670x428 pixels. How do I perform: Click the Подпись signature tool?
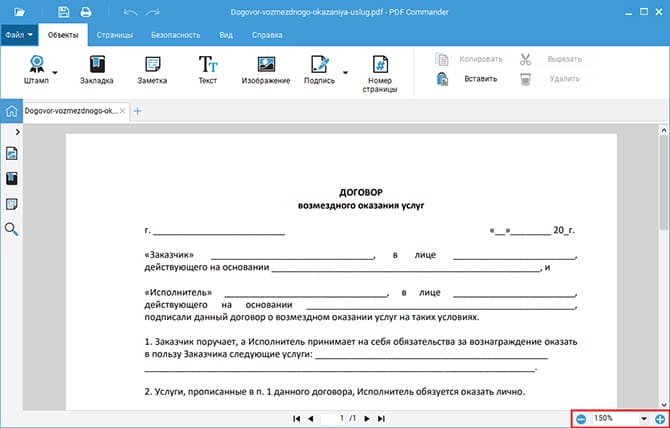[x=319, y=66]
